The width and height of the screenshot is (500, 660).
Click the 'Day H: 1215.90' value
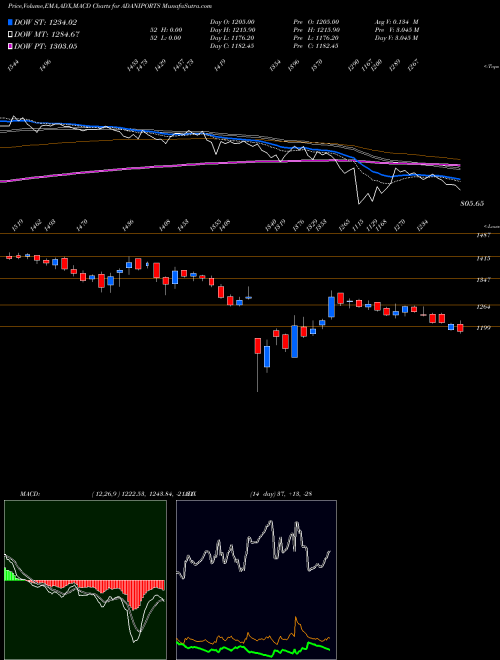pyautogui.click(x=232, y=30)
